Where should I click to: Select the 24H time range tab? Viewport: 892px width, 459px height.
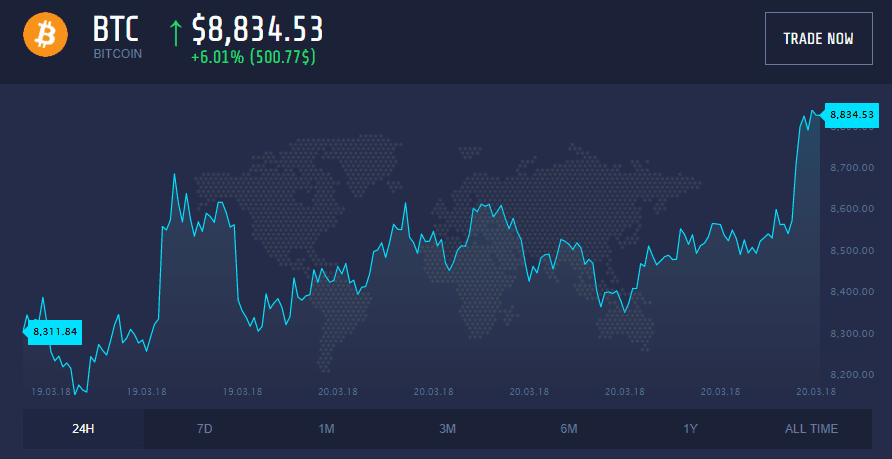click(x=84, y=429)
